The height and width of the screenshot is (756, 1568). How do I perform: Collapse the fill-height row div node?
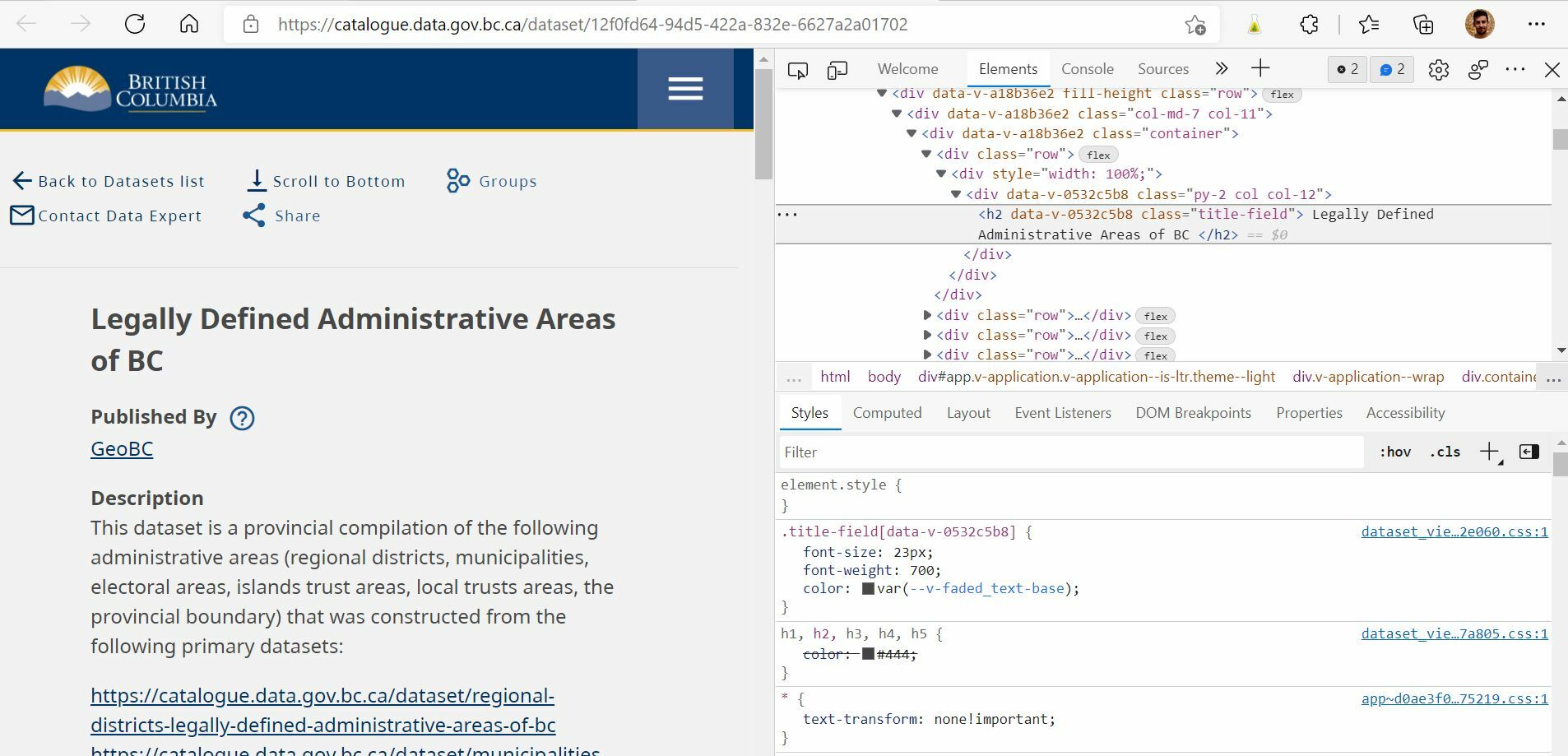tap(882, 94)
